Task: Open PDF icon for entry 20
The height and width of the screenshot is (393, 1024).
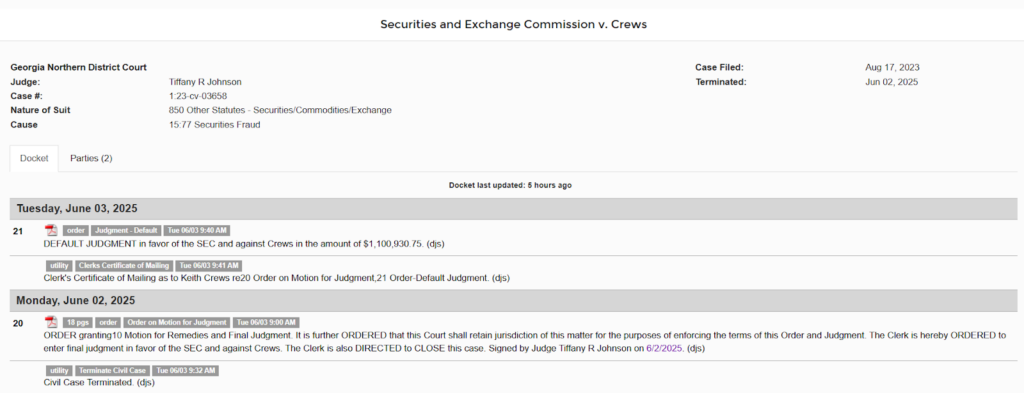Action: (x=51, y=322)
